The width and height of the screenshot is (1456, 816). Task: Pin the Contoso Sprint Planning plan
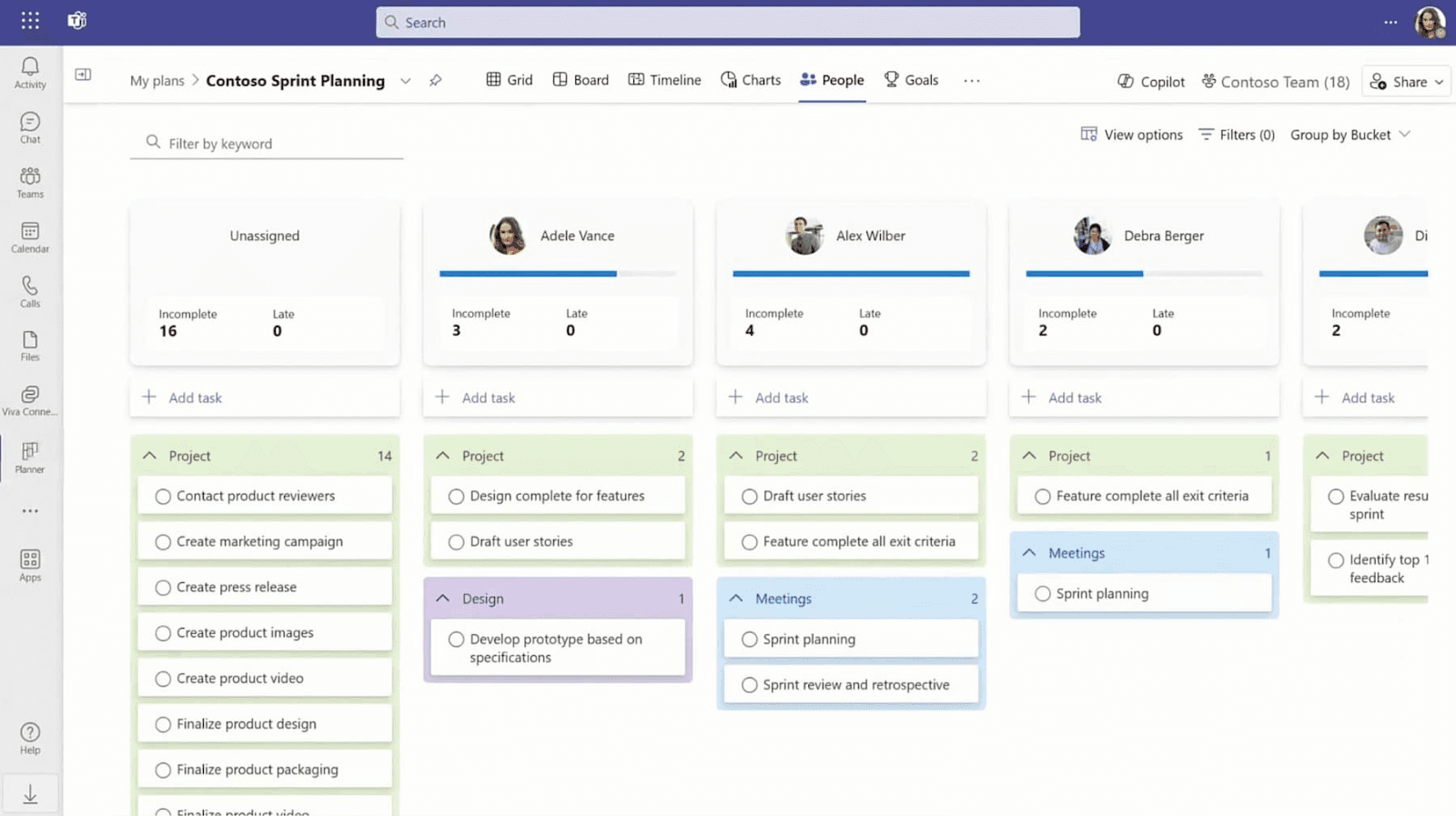tap(436, 80)
